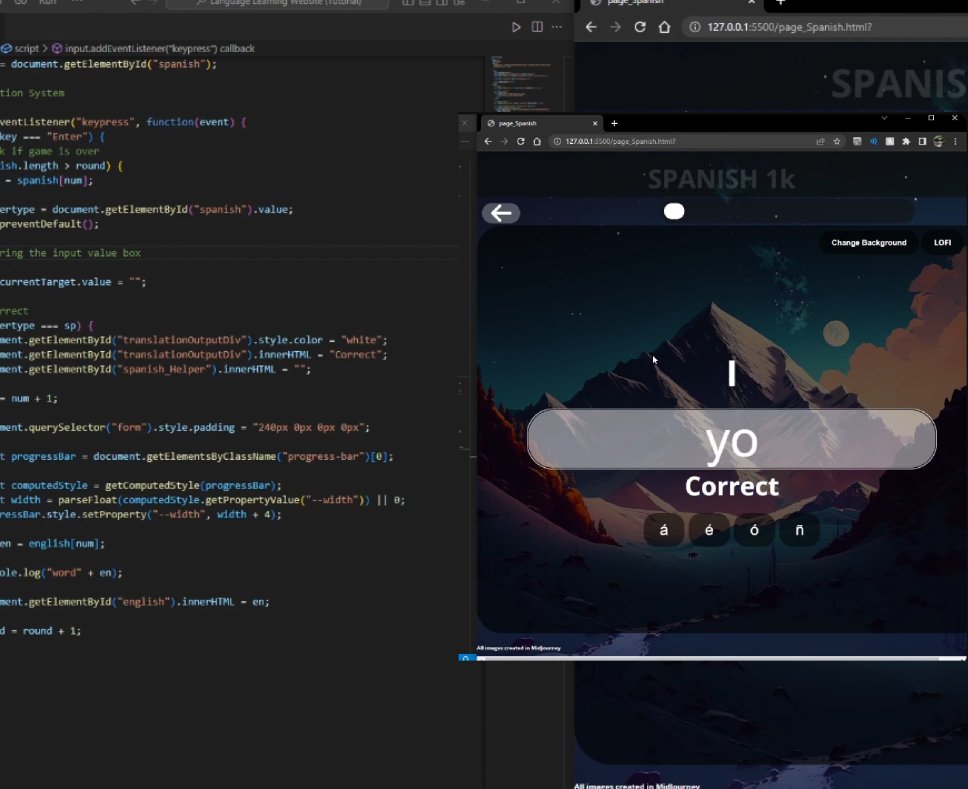Click the Run play icon in VS Code

(x=516, y=27)
